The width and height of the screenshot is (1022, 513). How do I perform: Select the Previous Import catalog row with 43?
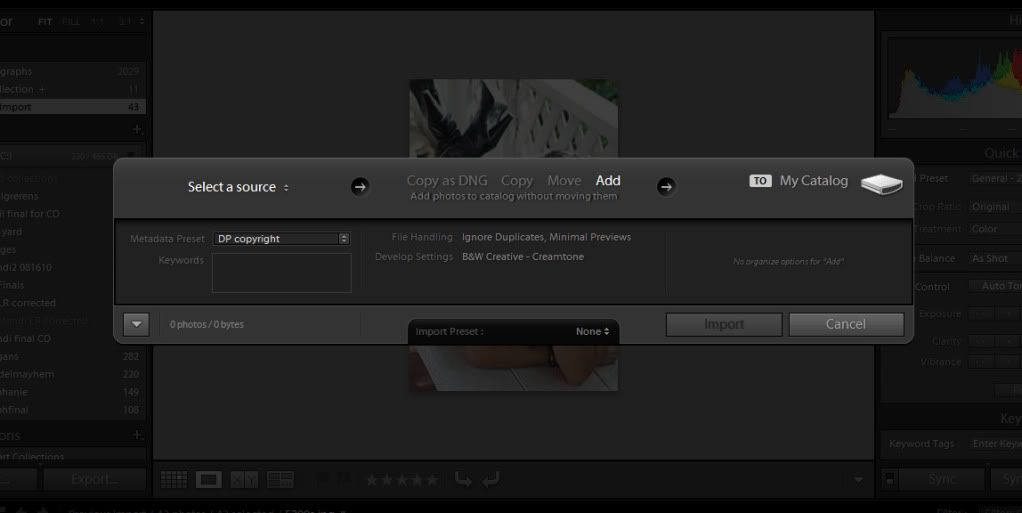click(x=72, y=107)
